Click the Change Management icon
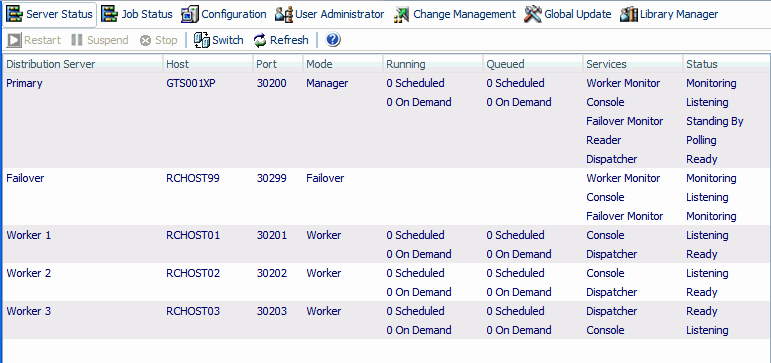Viewport: 771px width, 363px height. tap(401, 15)
